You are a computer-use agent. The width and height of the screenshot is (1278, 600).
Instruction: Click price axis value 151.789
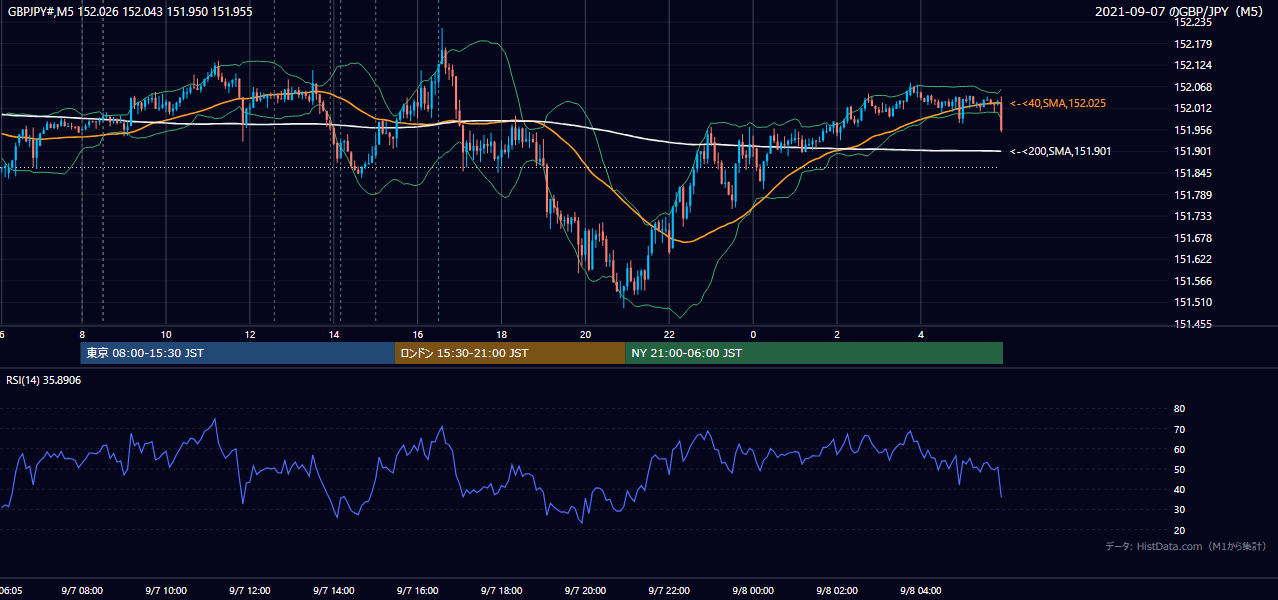point(1193,195)
